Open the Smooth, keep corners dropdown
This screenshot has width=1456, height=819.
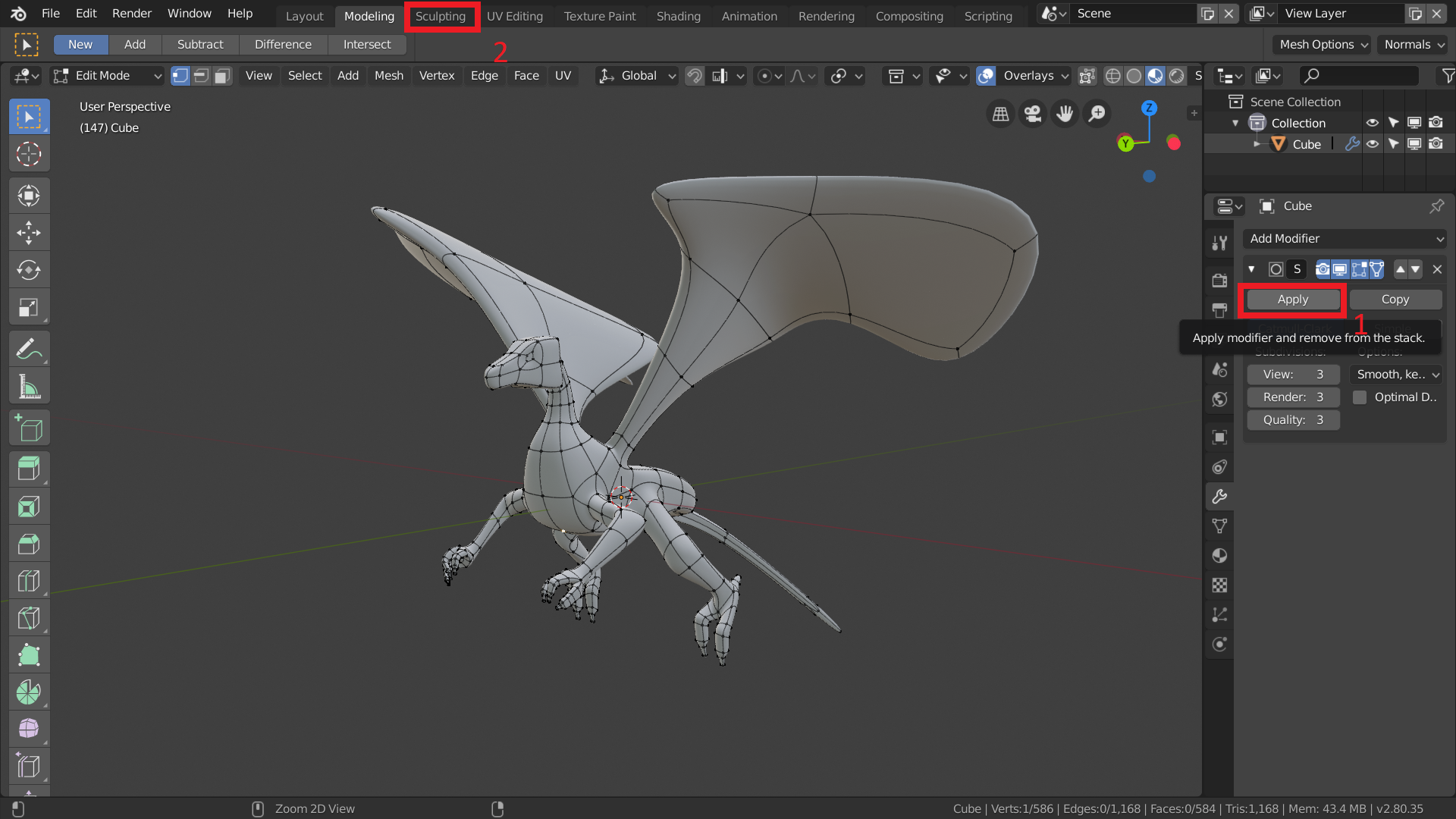coord(1396,375)
